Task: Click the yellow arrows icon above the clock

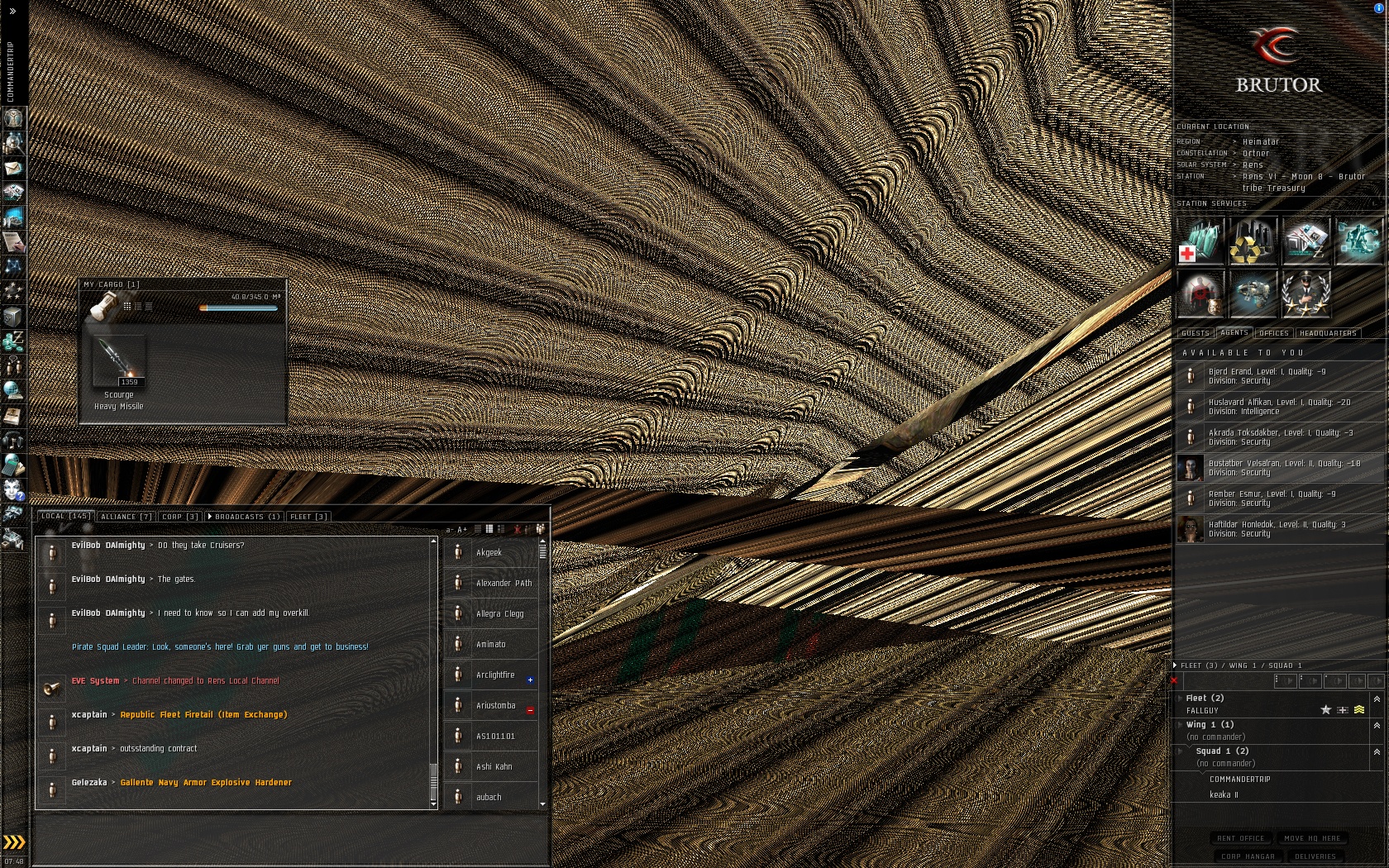Action: tap(14, 842)
